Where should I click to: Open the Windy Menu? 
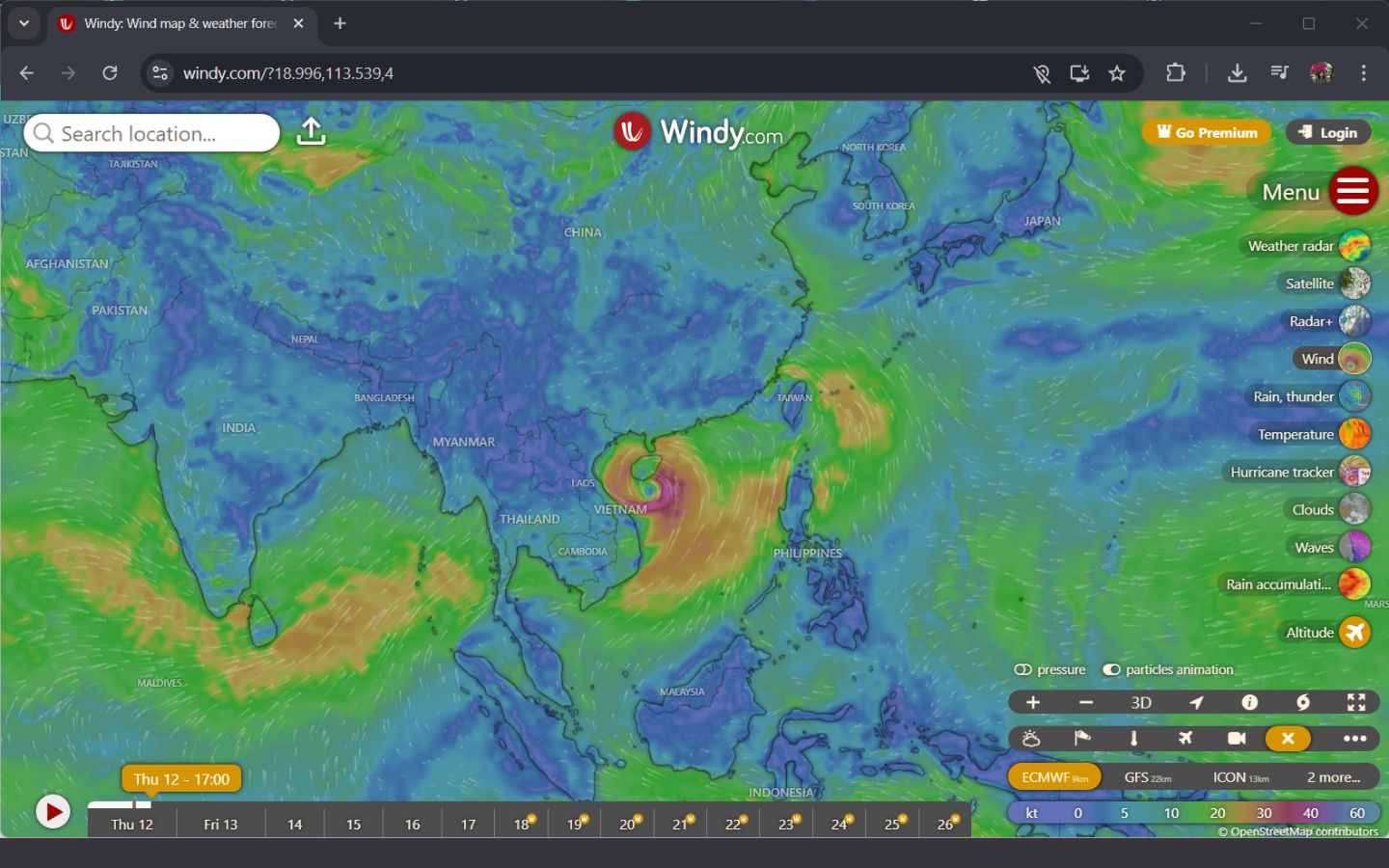tap(1353, 191)
